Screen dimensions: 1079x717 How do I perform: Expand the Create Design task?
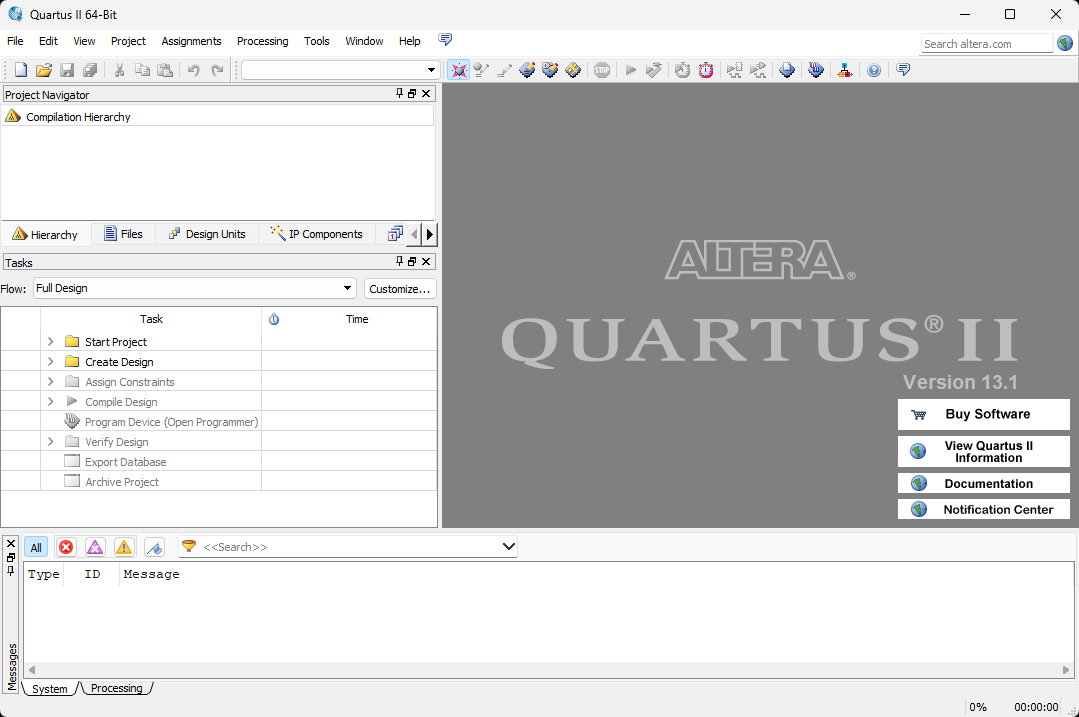click(50, 362)
